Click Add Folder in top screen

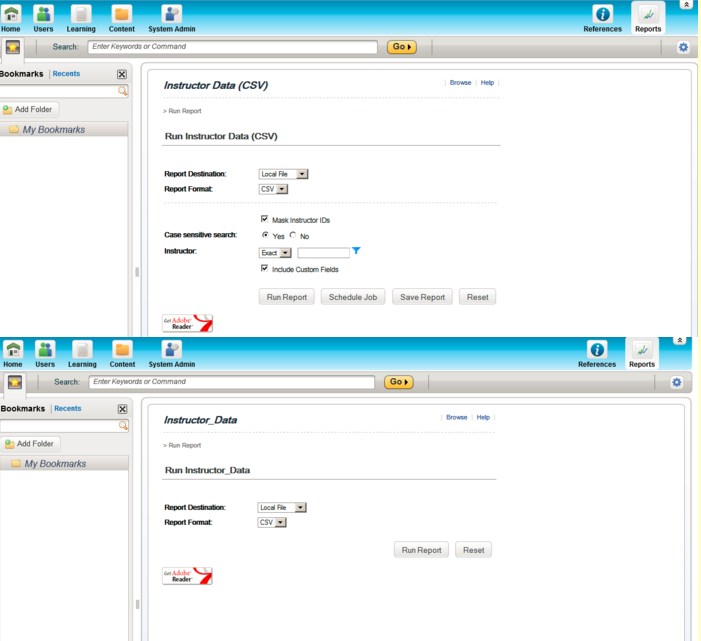[x=28, y=110]
